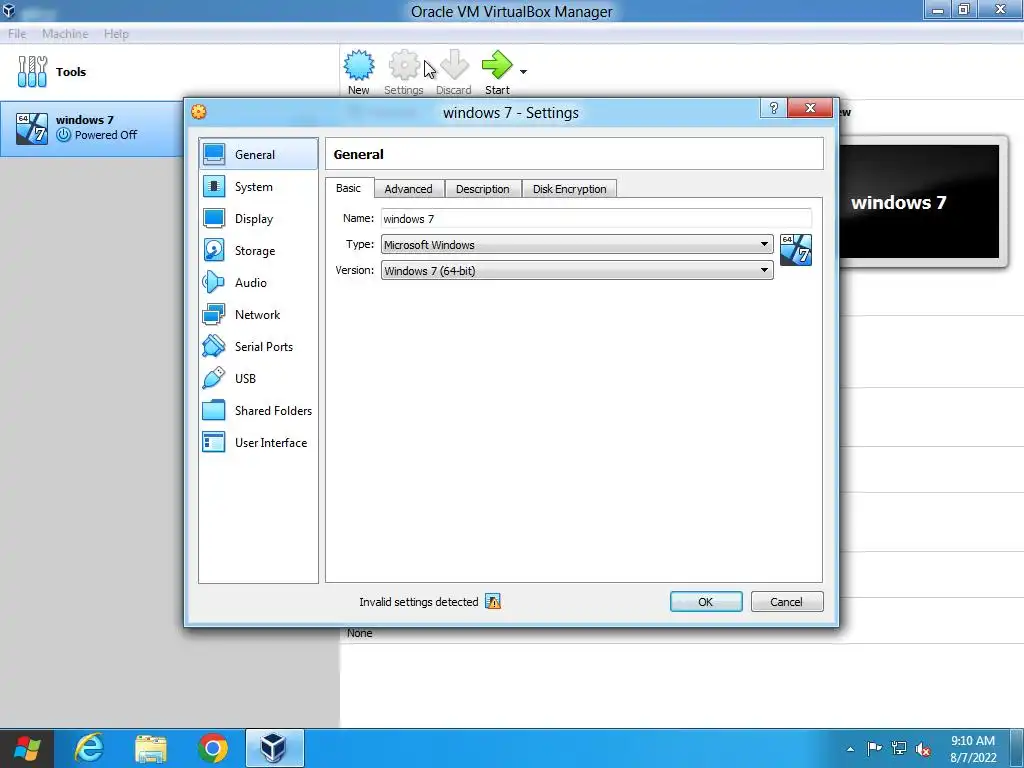
Task: Click the help question mark button
Action: [x=773, y=108]
